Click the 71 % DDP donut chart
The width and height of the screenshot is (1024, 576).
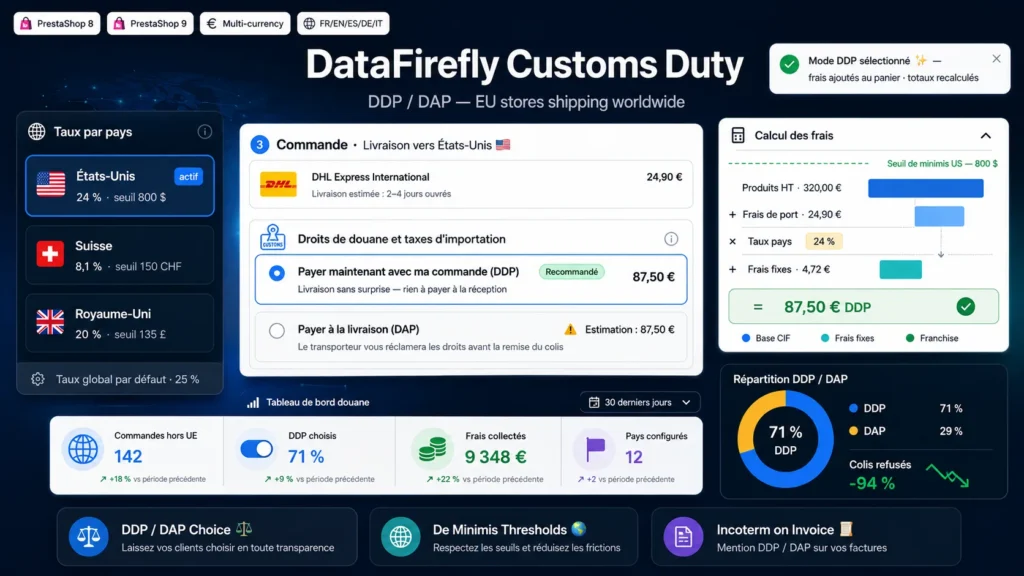(786, 439)
